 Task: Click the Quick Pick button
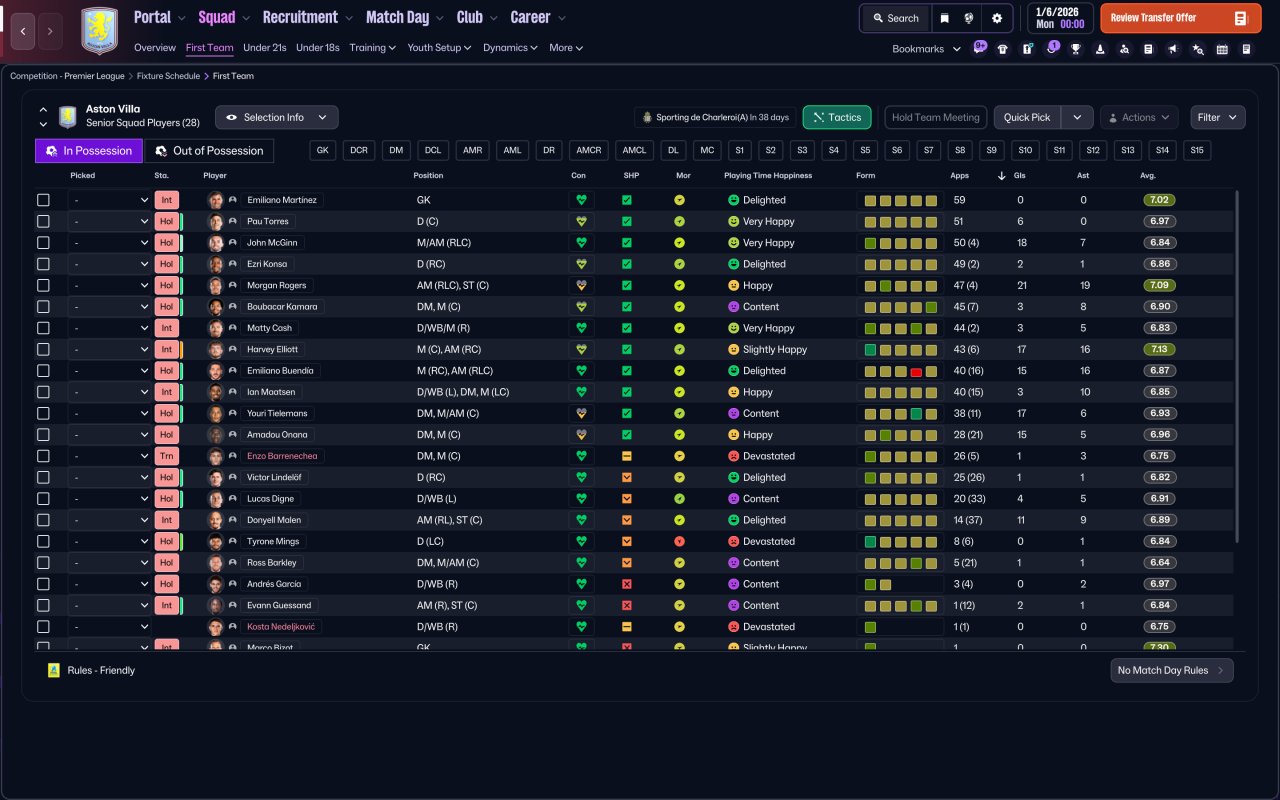(x=1027, y=117)
